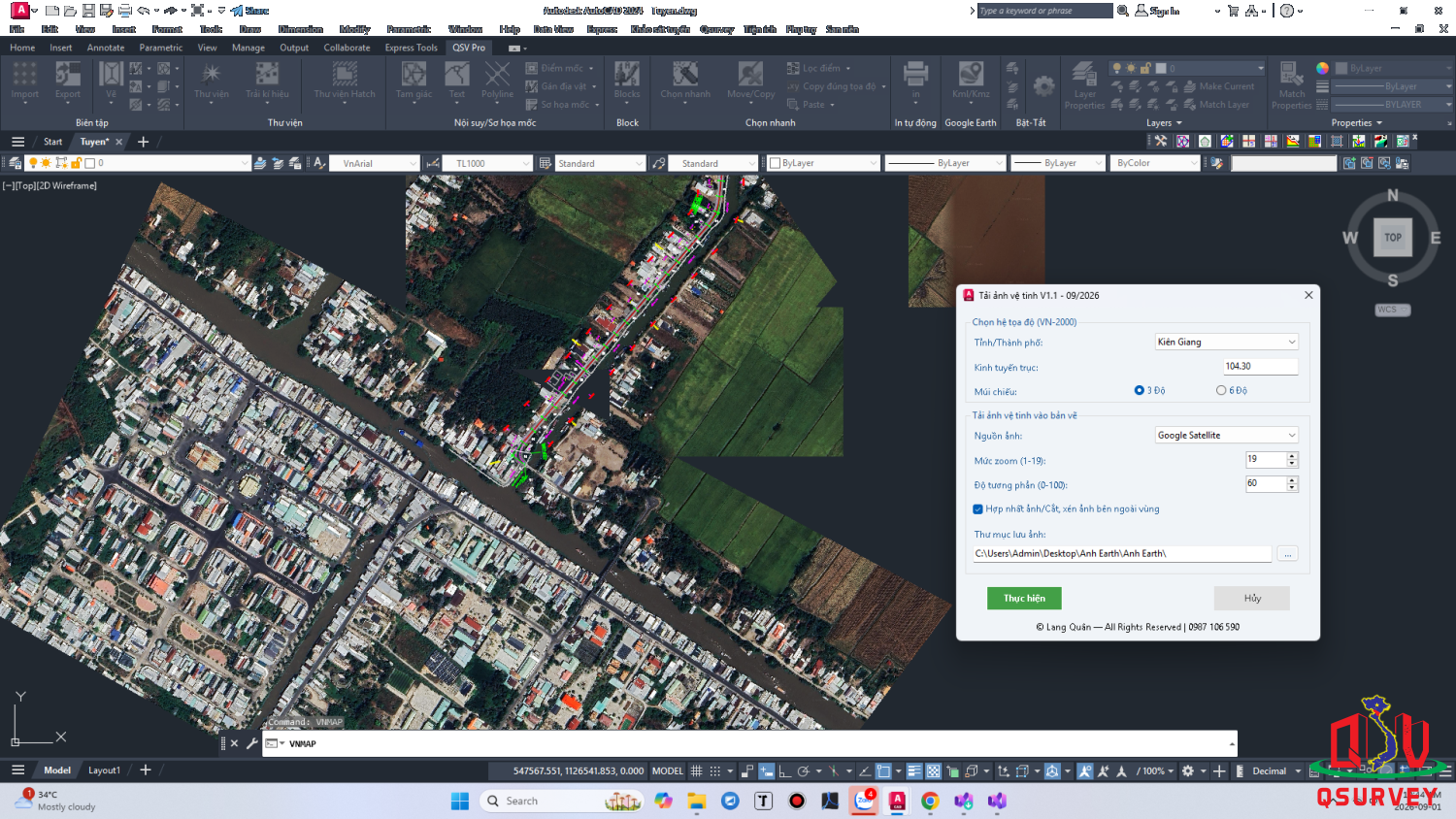Switch to the Annotate ribbon tab
This screenshot has width=1456, height=819.
coord(106,48)
